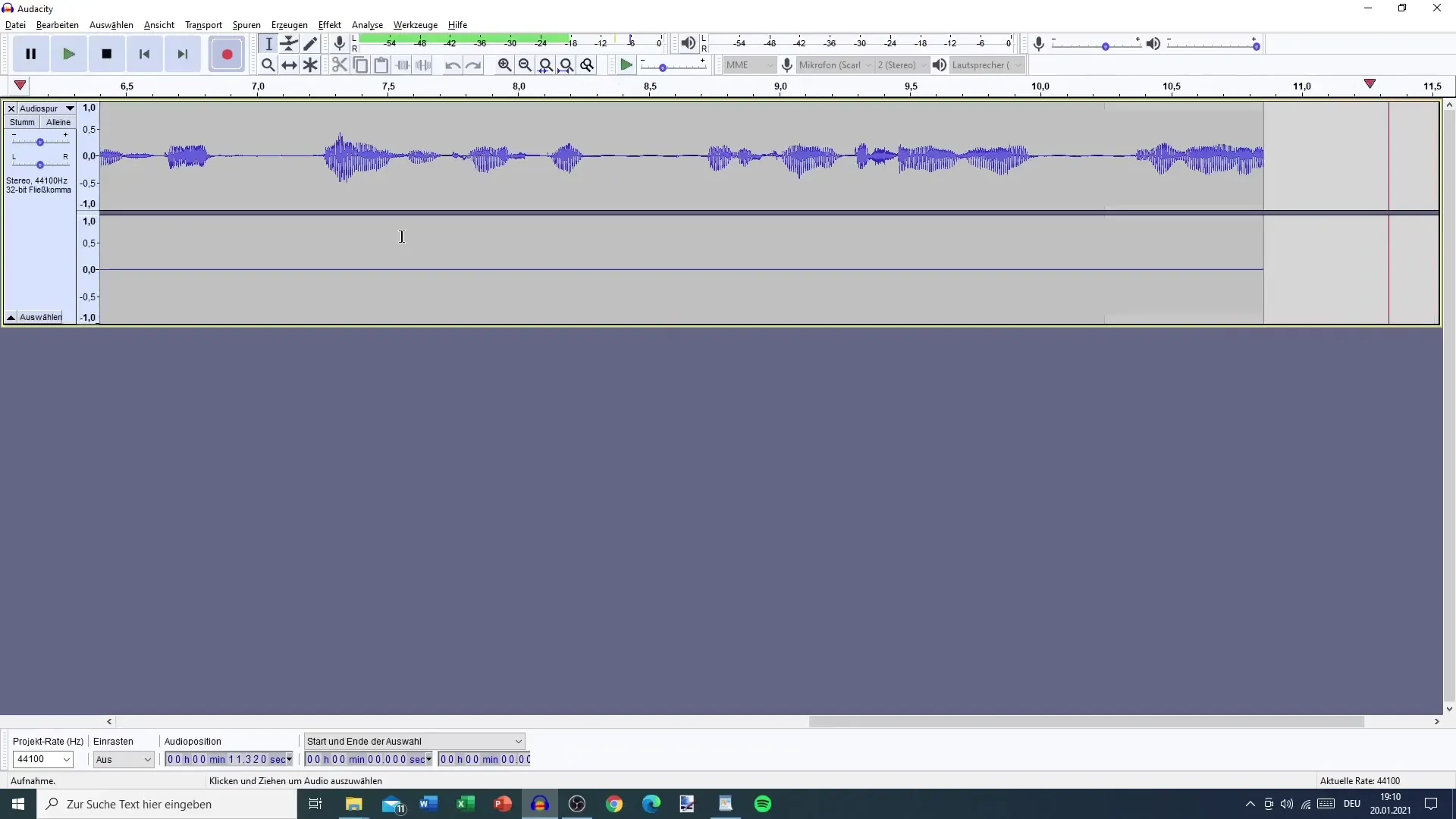Toggle the Alleine (solo) button
This screenshot has height=819, width=1456.
click(58, 122)
